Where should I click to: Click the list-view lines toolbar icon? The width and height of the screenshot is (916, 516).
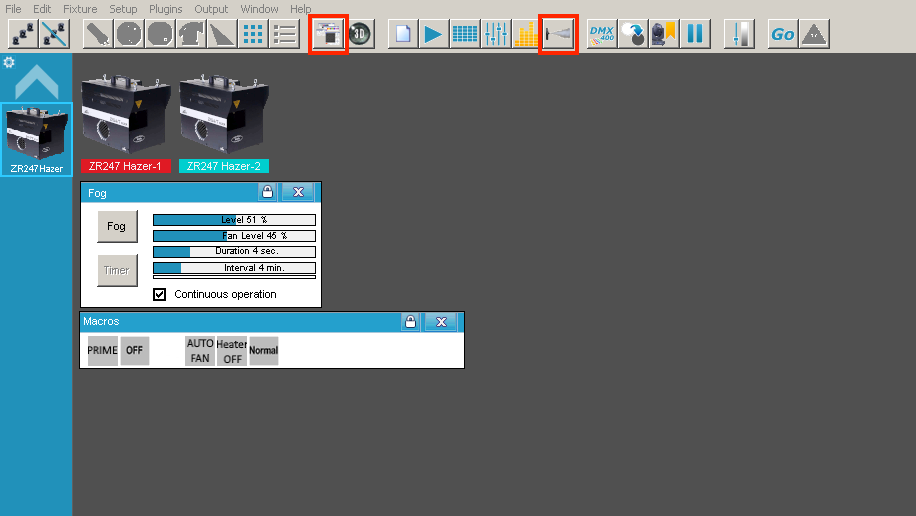tap(284, 34)
